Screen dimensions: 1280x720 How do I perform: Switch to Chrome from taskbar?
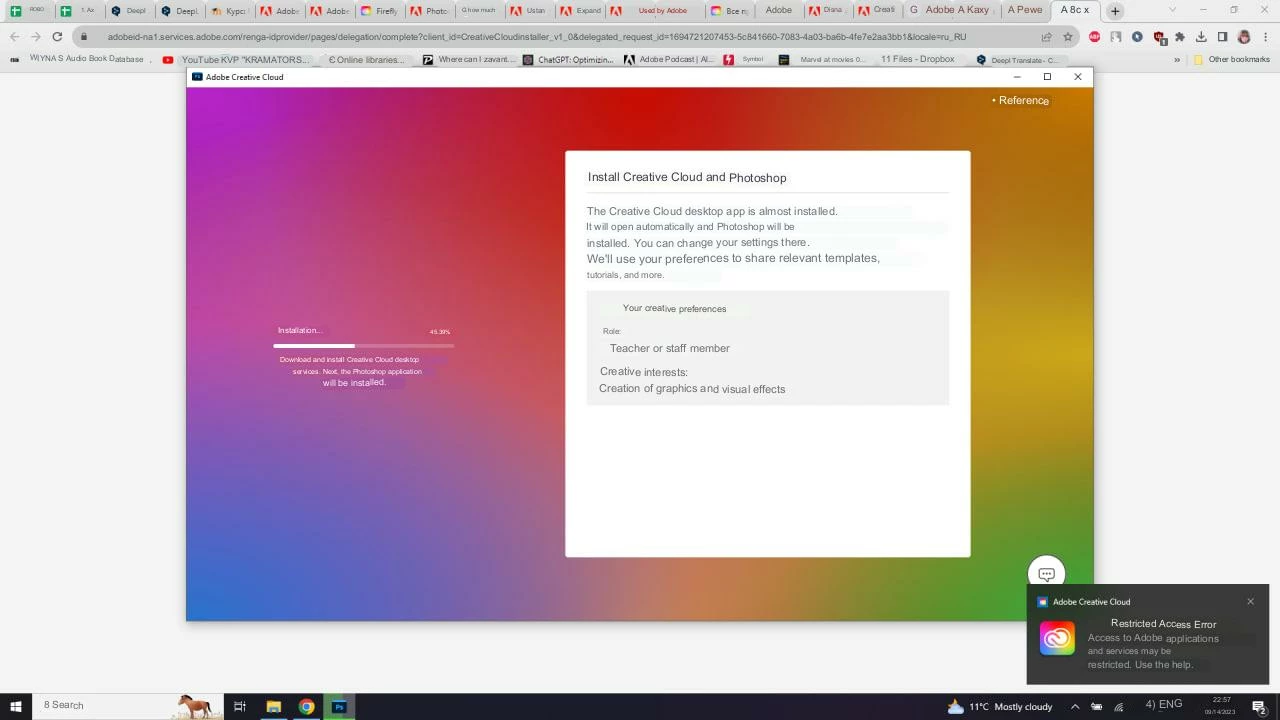click(x=306, y=706)
